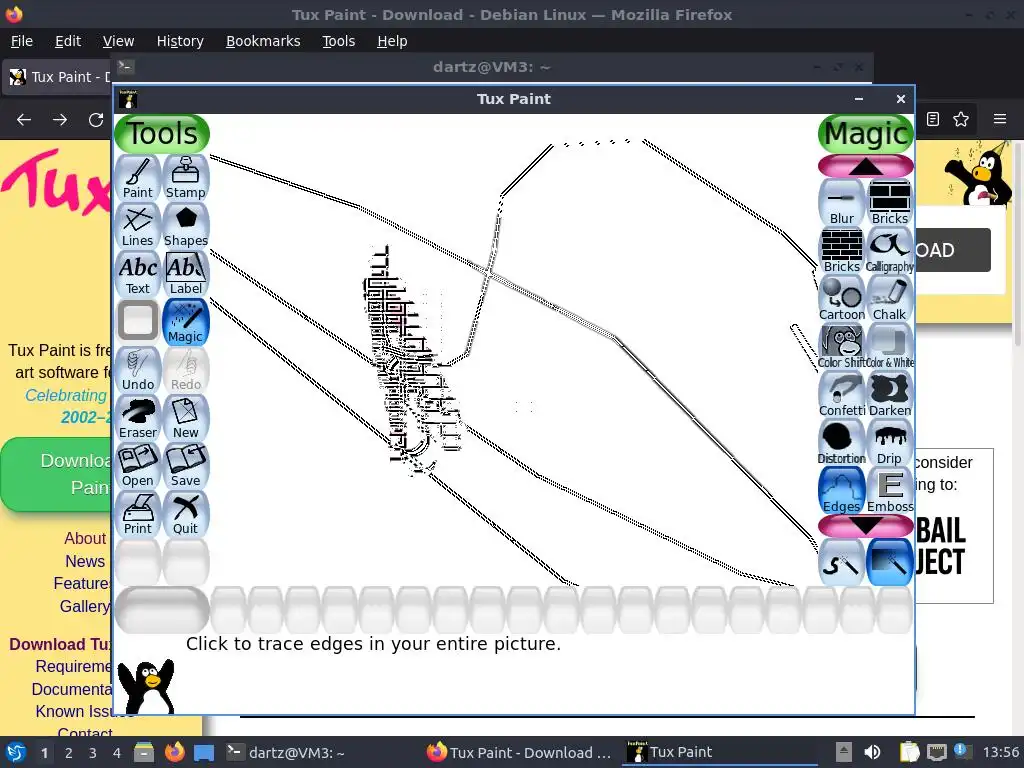Start a New drawing
This screenshot has height=768, width=1024.
coord(185,418)
